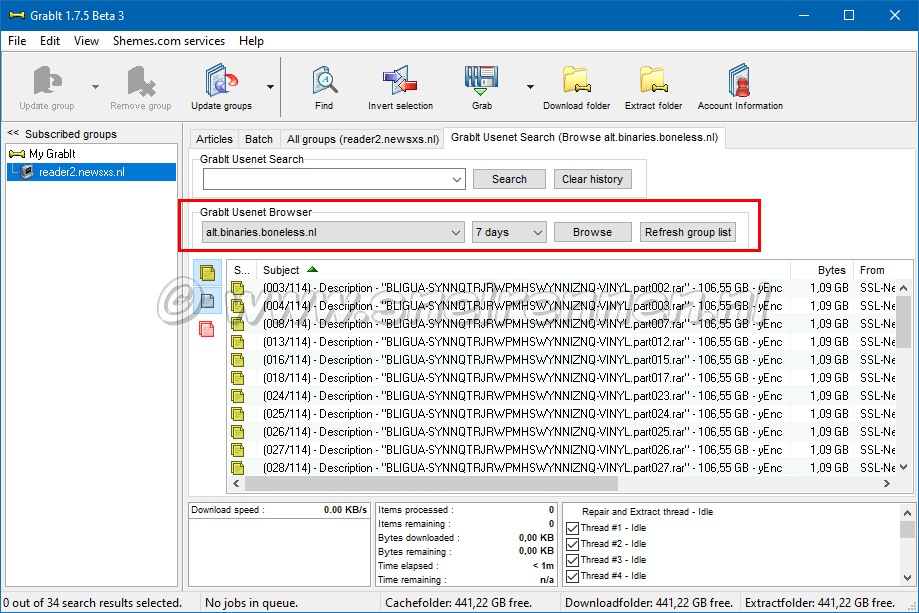Click the yellow complete-files filter icon

click(x=207, y=273)
